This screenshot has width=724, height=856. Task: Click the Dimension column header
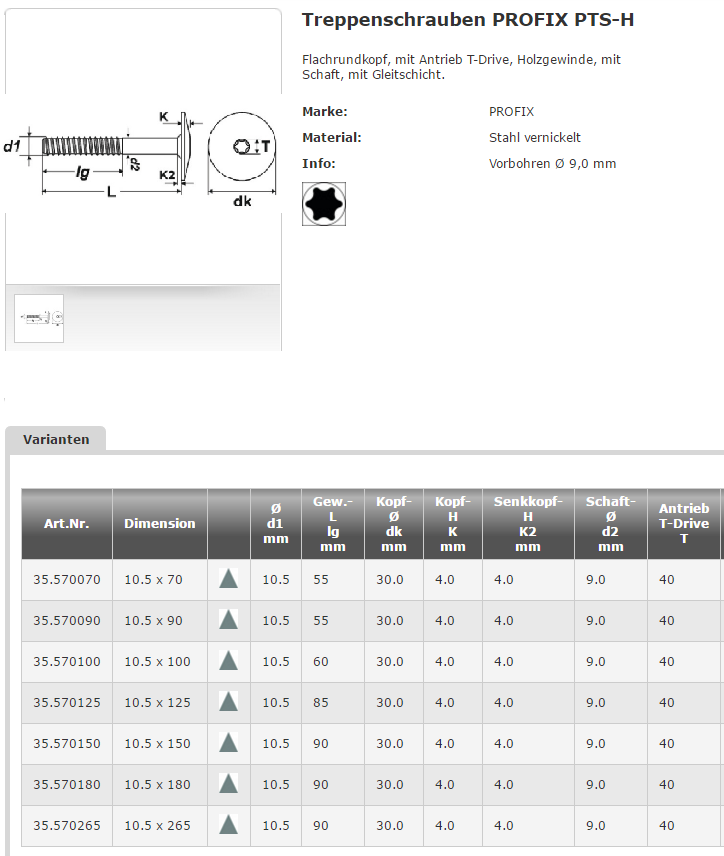[x=159, y=523]
